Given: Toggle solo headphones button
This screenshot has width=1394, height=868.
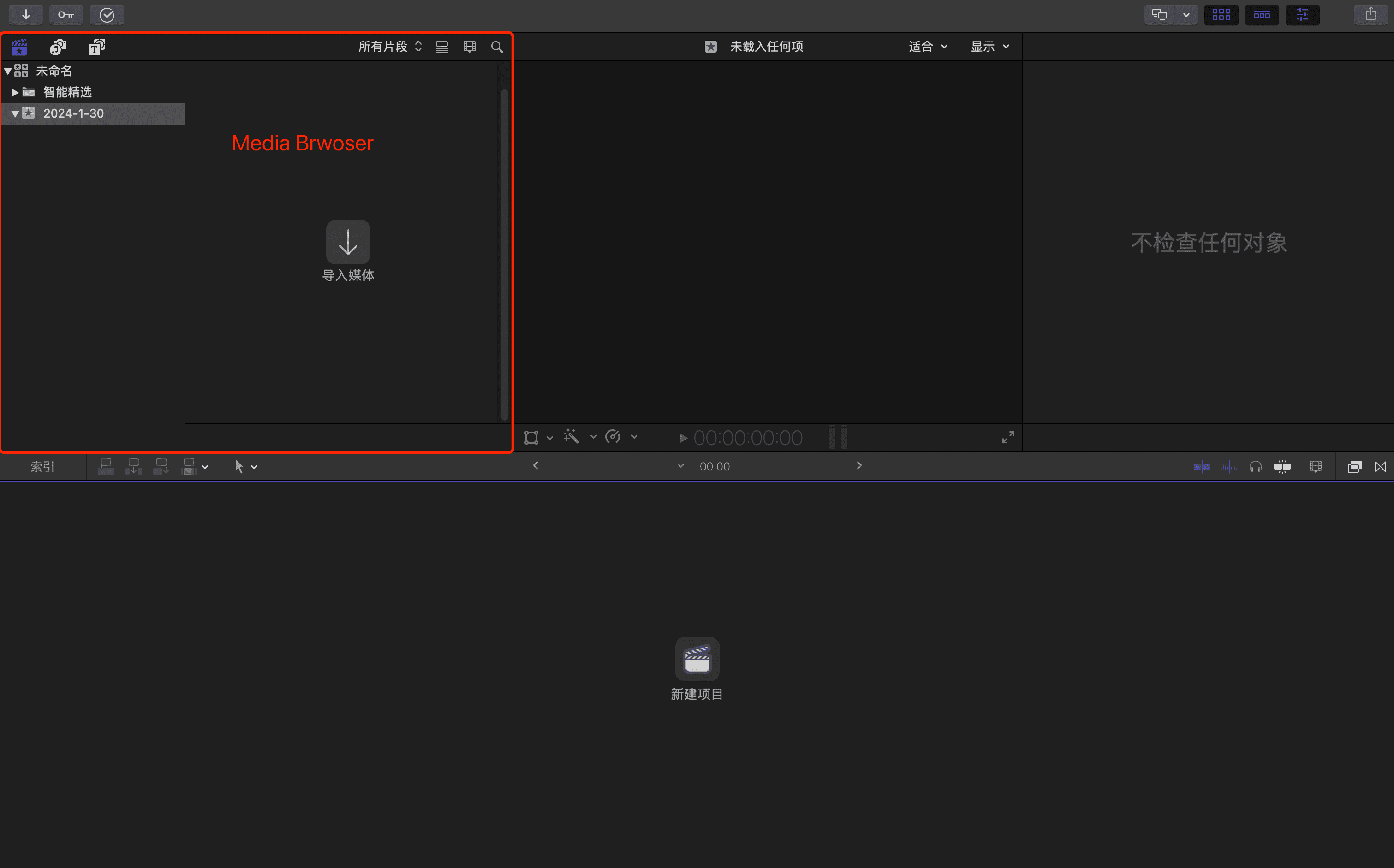Looking at the screenshot, I should point(1255,467).
